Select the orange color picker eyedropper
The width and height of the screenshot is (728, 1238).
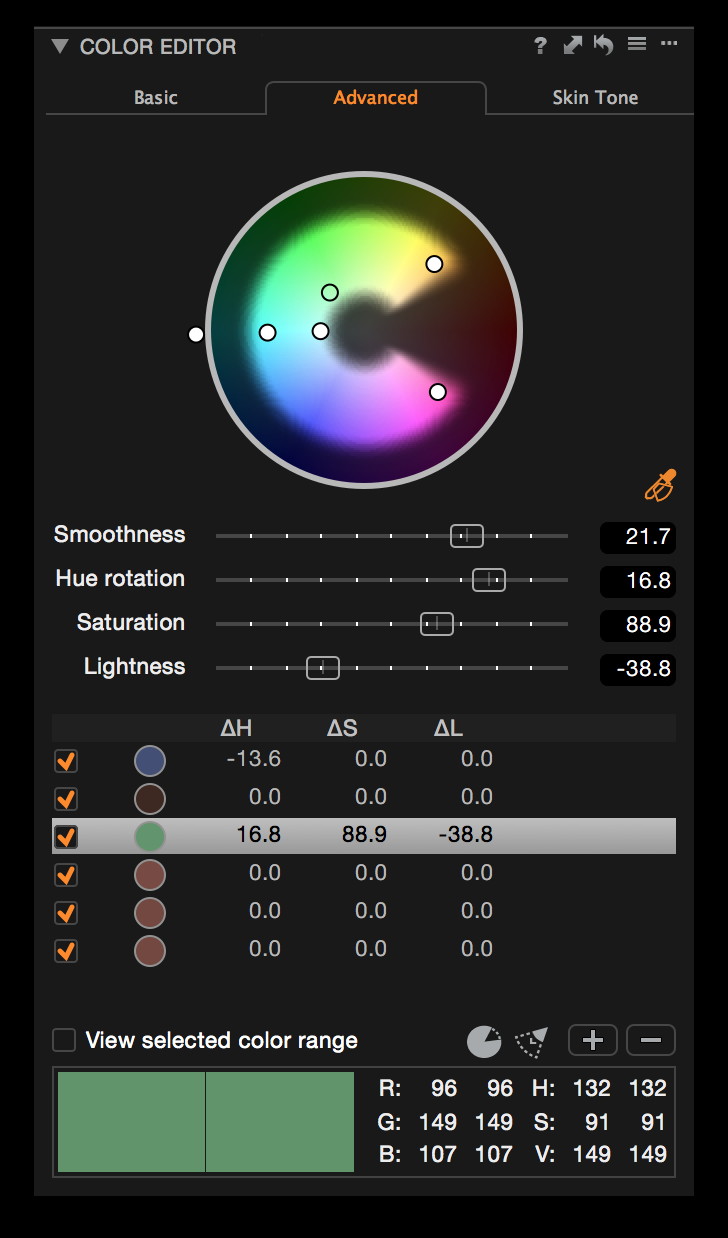[x=660, y=486]
